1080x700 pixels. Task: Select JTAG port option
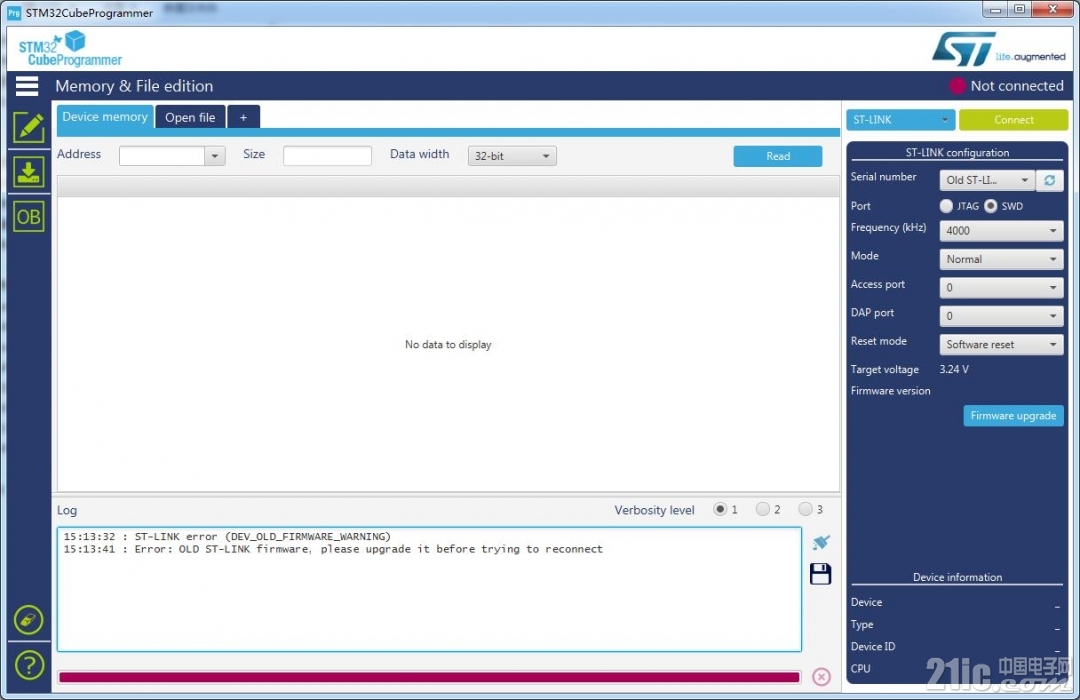[946, 206]
